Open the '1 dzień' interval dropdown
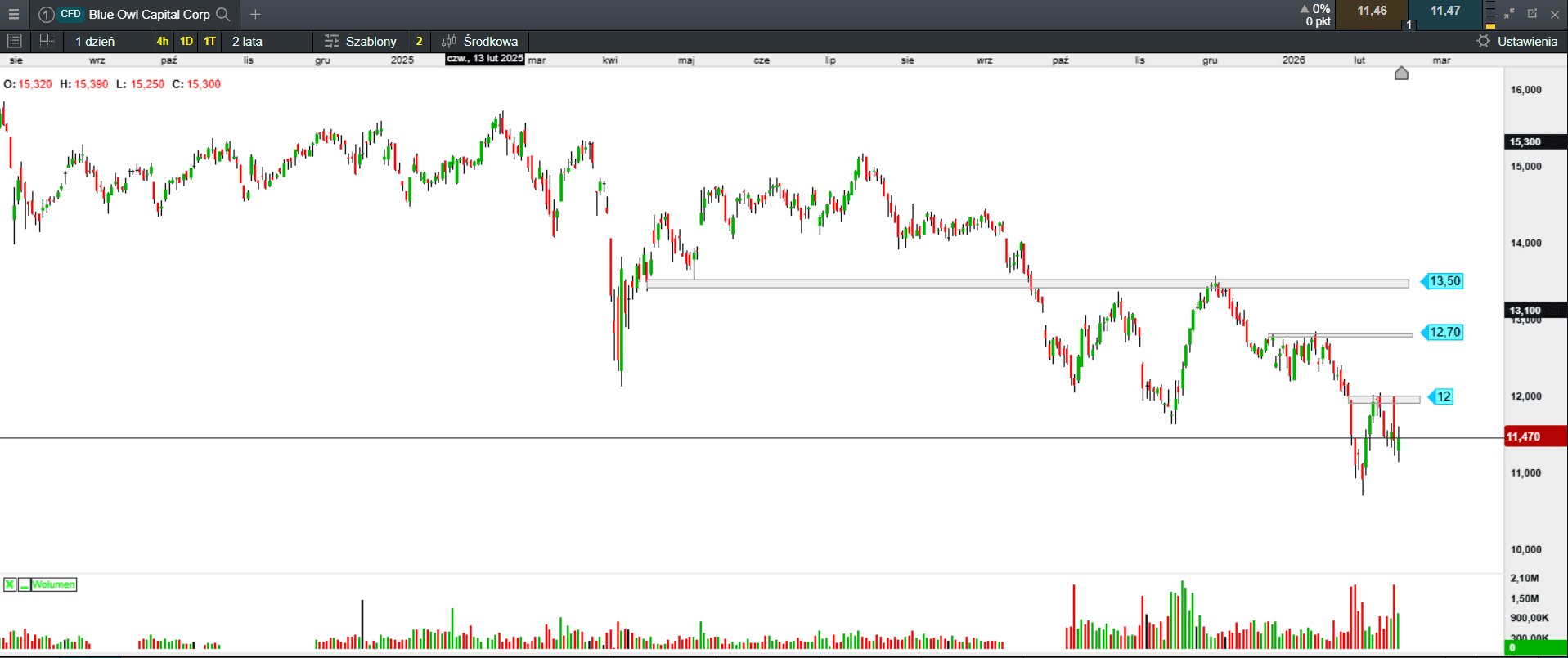 96,41
